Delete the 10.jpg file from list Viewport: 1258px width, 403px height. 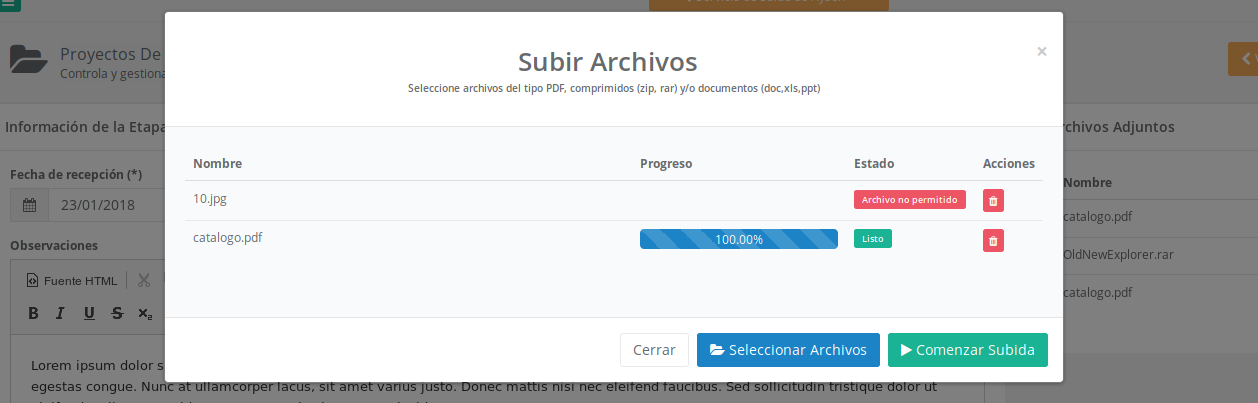coord(993,200)
